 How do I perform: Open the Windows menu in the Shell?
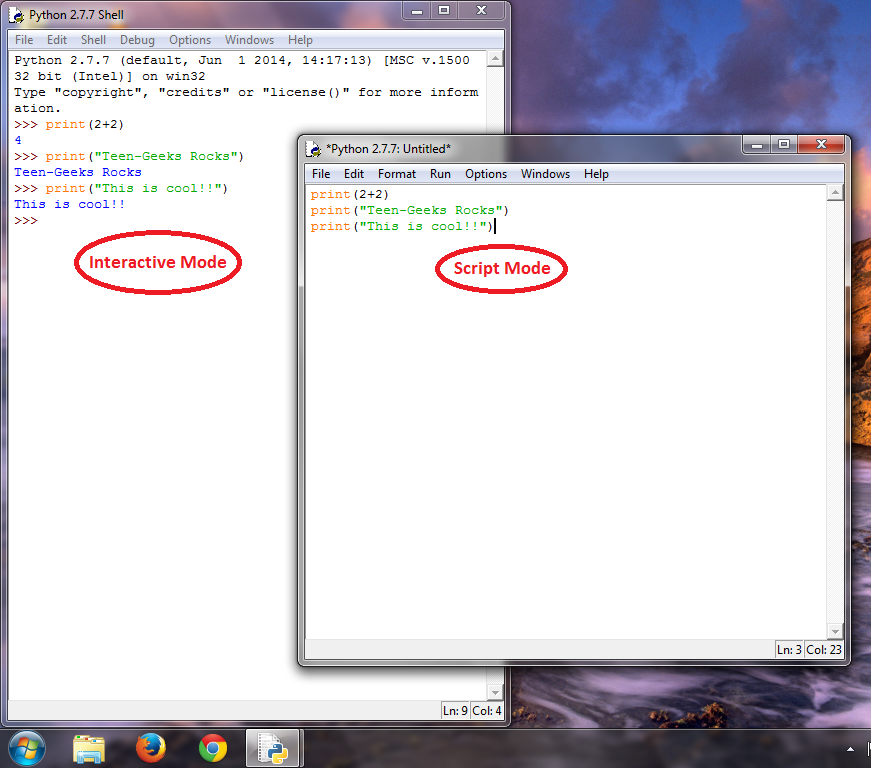(249, 40)
